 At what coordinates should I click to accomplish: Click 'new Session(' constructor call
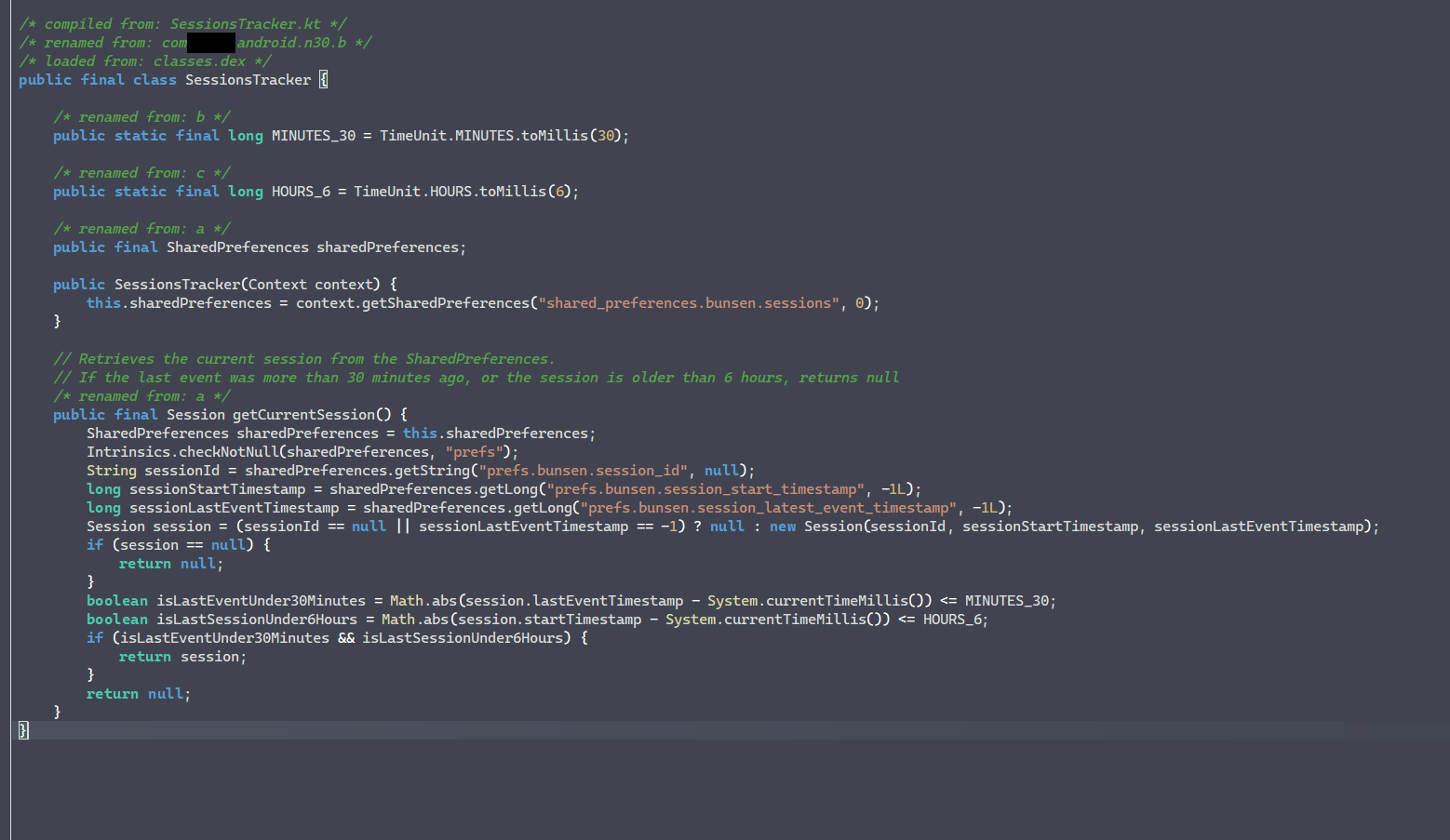point(819,527)
